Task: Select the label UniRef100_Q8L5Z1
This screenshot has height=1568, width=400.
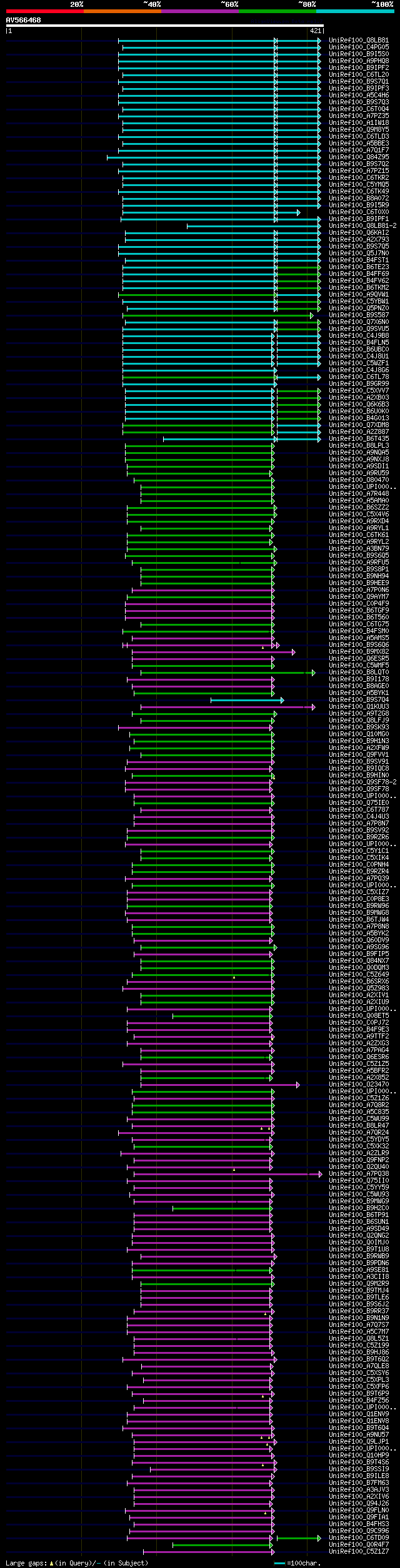Action: pyautogui.click(x=359, y=1338)
